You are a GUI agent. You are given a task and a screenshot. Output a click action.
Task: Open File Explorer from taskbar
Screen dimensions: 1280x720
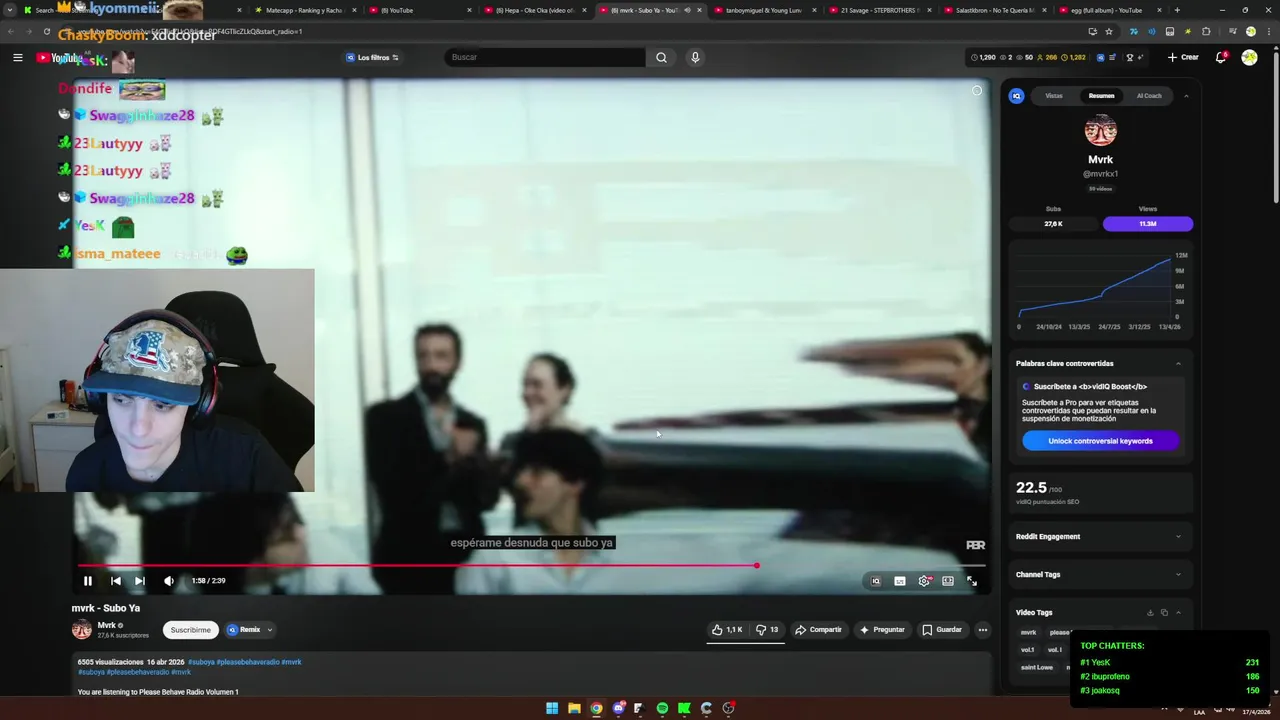pos(574,708)
